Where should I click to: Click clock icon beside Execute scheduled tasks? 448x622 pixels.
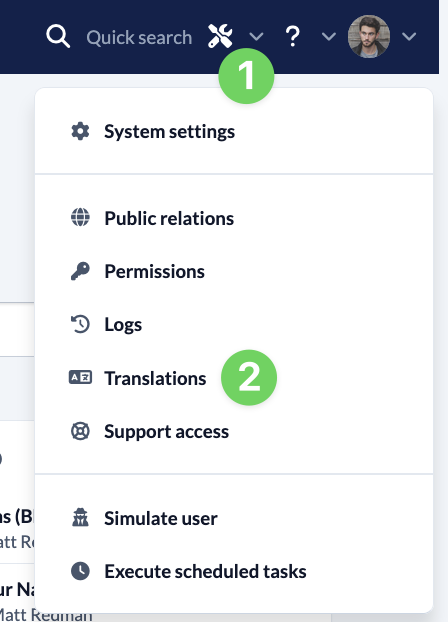click(x=80, y=571)
